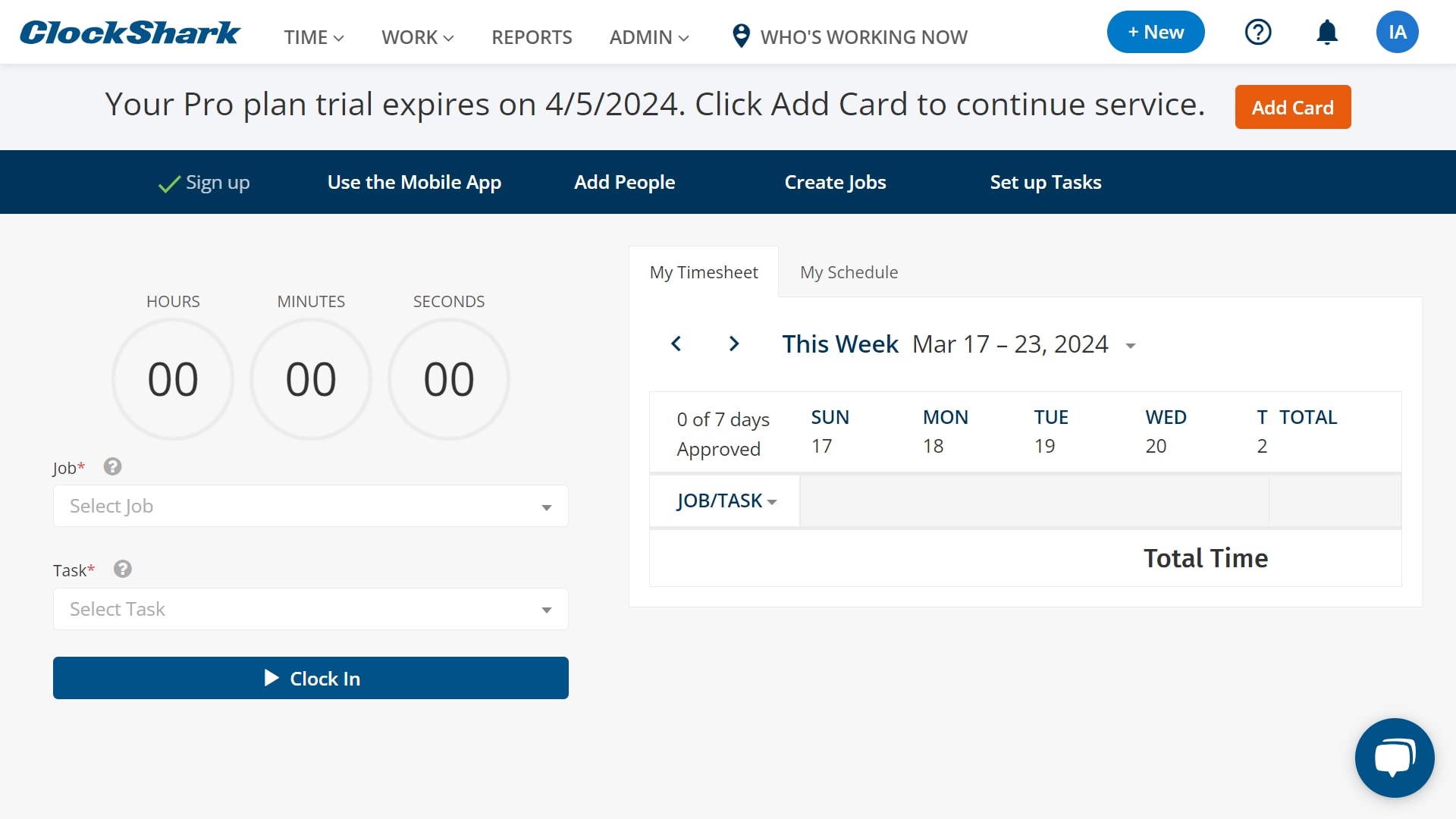Open the help question mark icon
The image size is (1456, 819).
pos(1258,33)
